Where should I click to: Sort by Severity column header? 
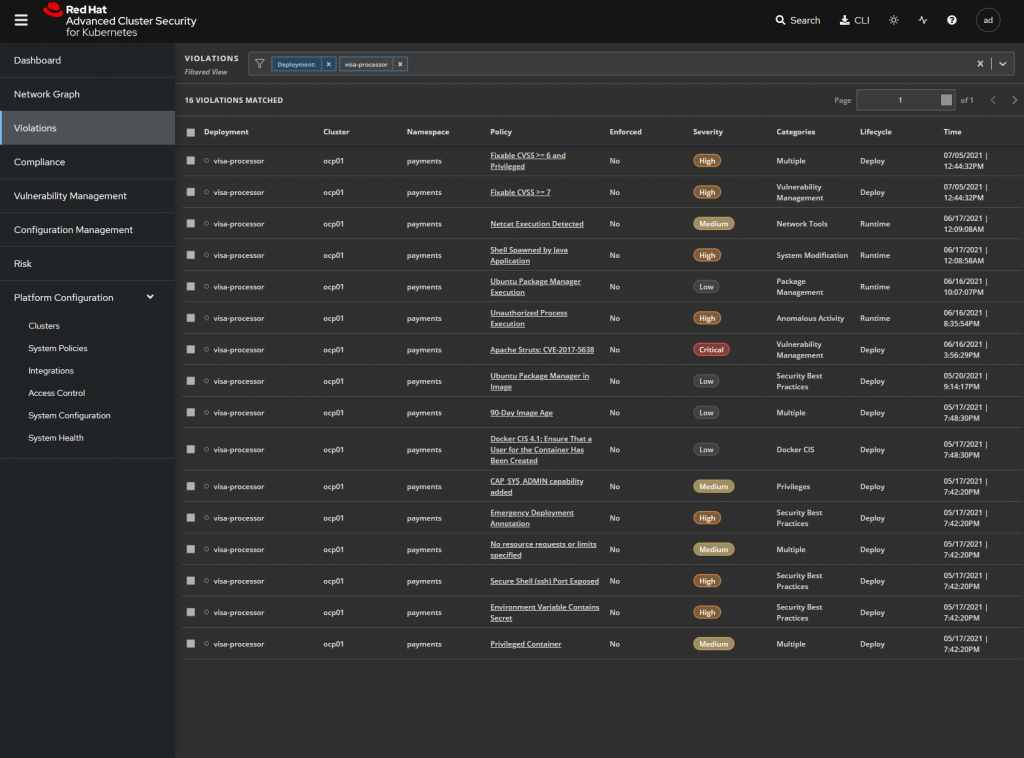point(707,132)
